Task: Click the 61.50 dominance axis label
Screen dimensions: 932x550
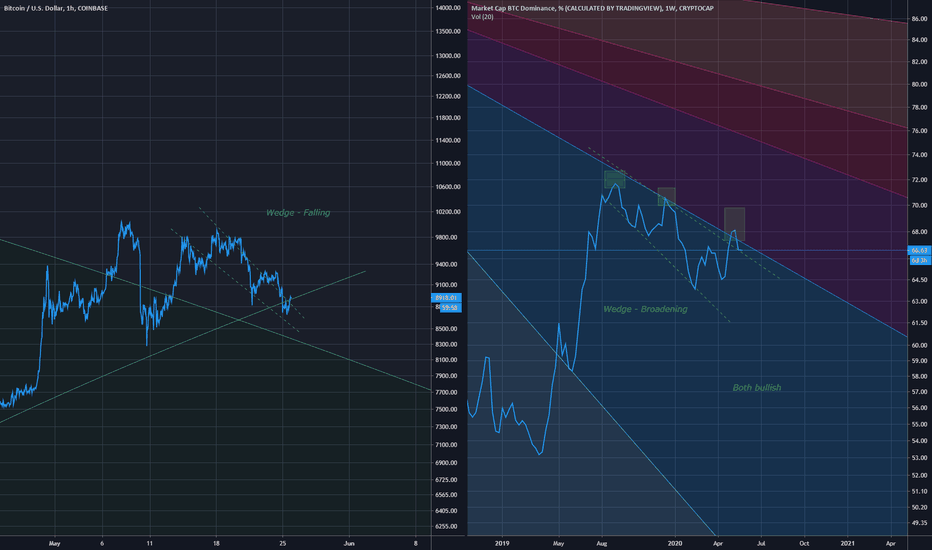Action: (x=920, y=323)
